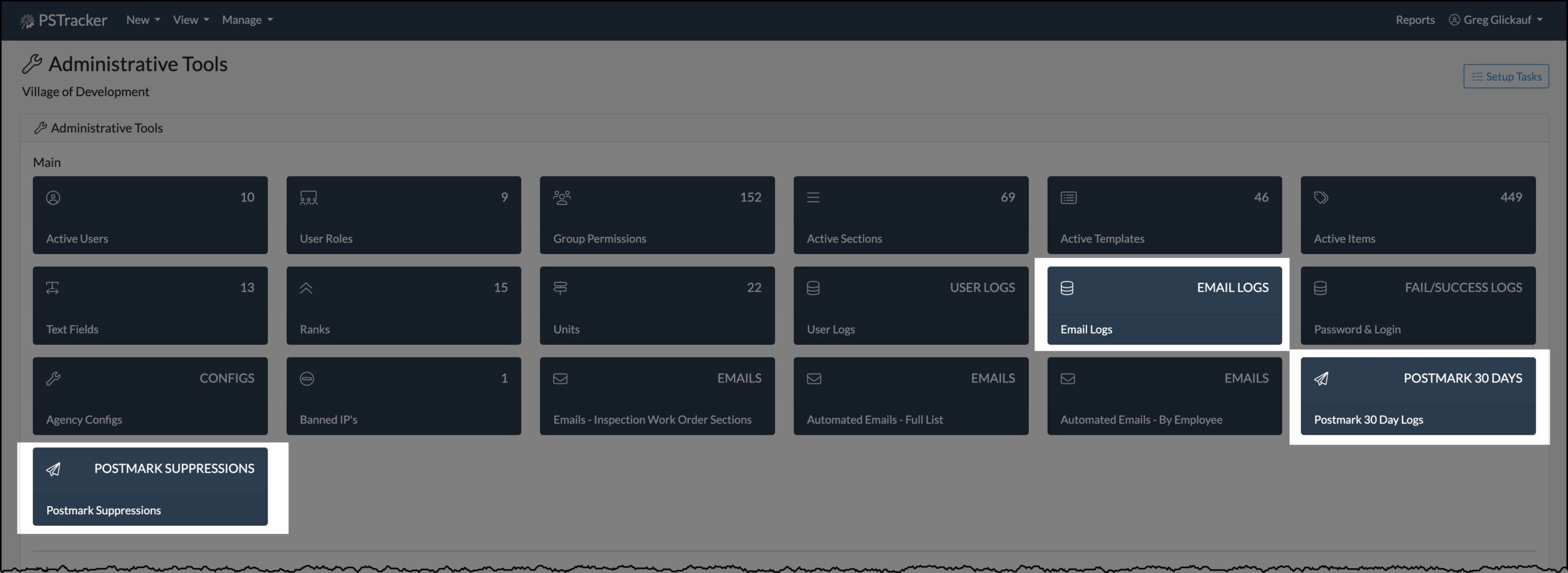
Task: Click the Active Sections list icon
Action: pyautogui.click(x=813, y=198)
